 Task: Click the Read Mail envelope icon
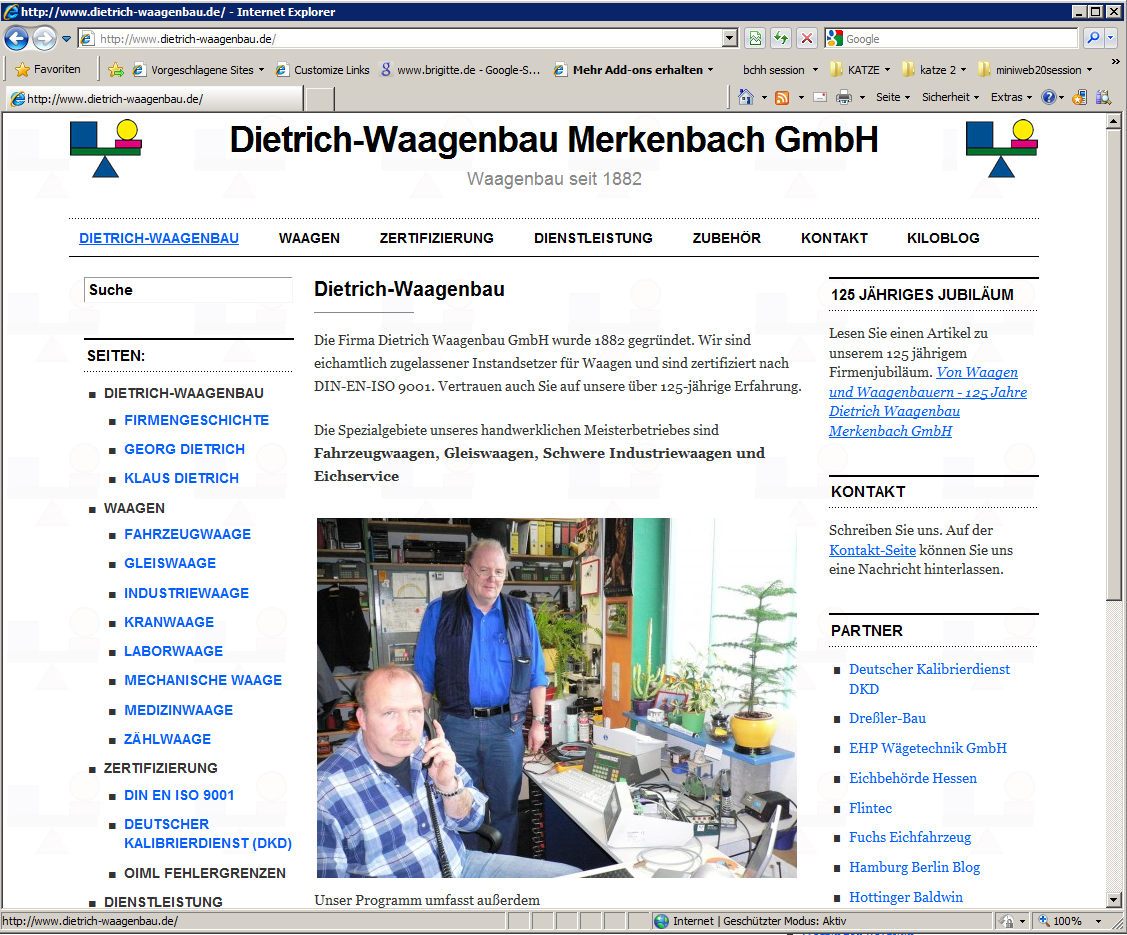819,97
